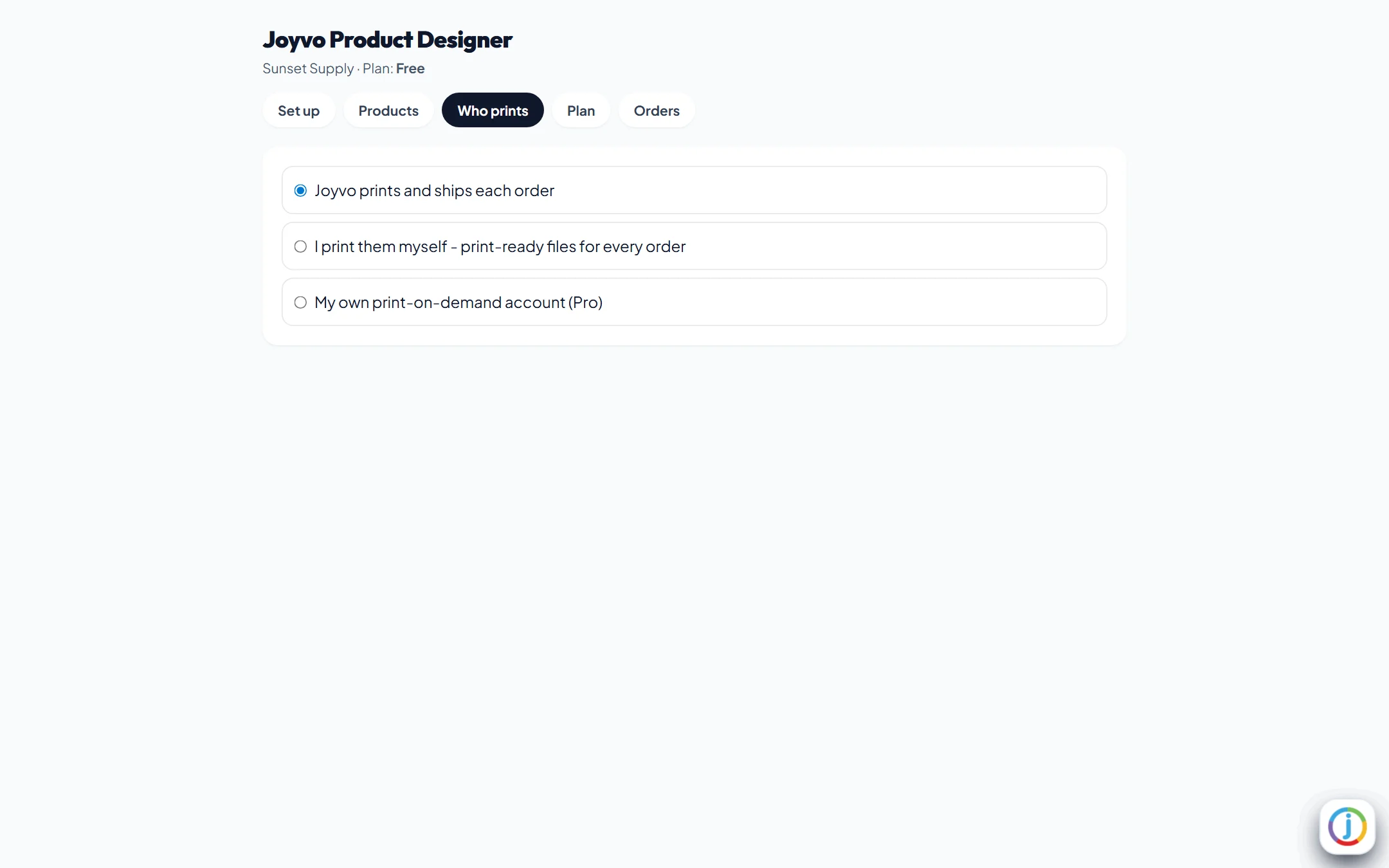Go to the Plan tab

(x=581, y=111)
